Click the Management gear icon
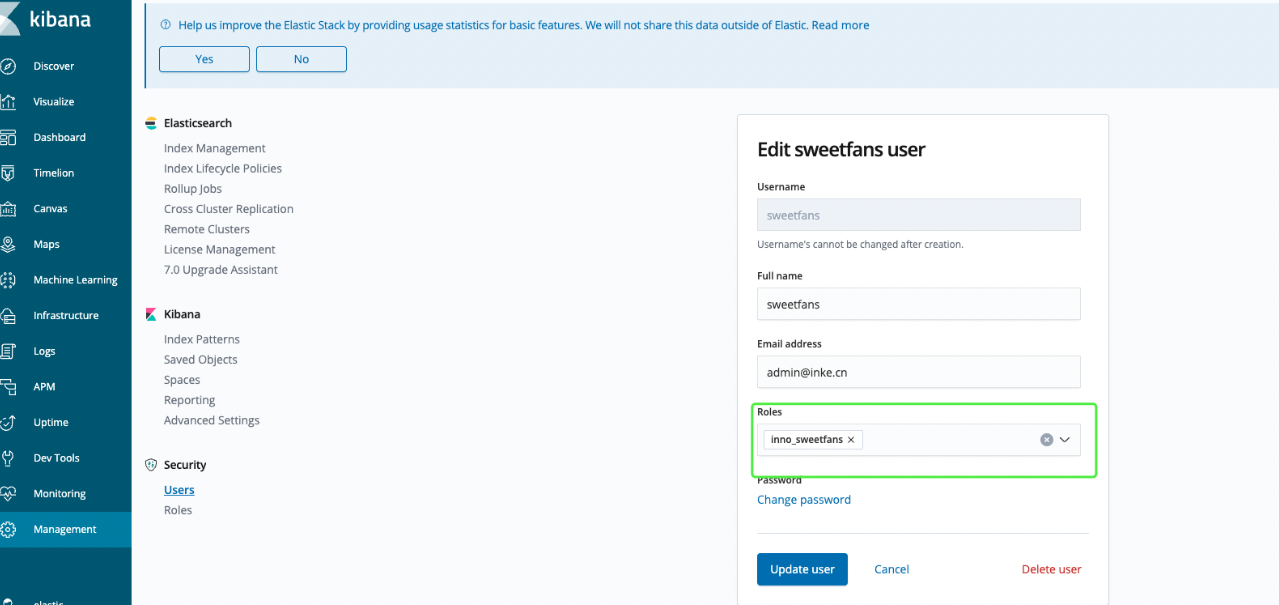1279x605 pixels. pyautogui.click(x=8, y=530)
